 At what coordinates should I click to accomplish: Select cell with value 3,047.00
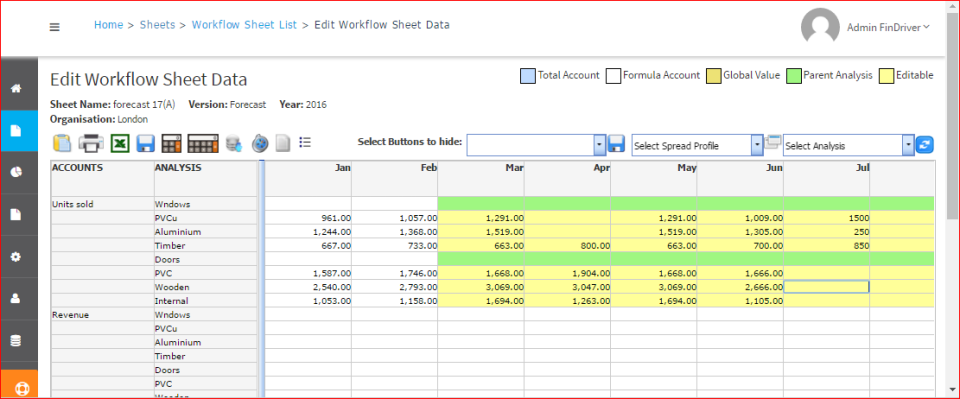(568, 287)
